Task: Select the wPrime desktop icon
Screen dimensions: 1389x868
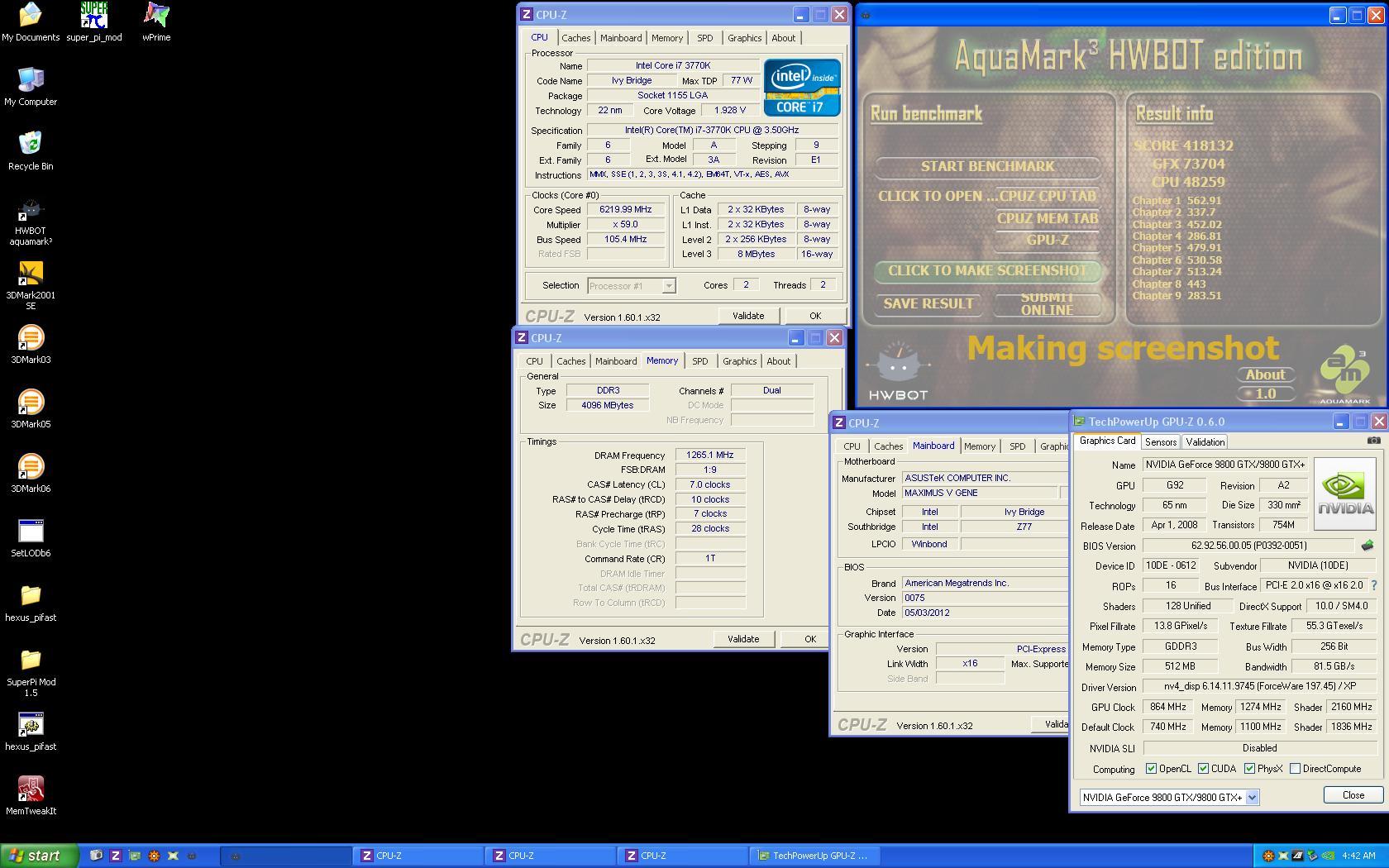Action: pyautogui.click(x=156, y=22)
